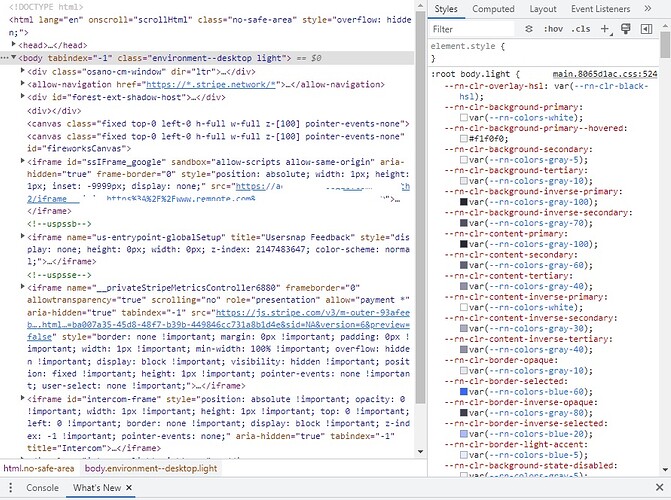The height and width of the screenshot is (500, 671).
Task: Select the <!DOCTYPE html> line
Action: [46, 7]
